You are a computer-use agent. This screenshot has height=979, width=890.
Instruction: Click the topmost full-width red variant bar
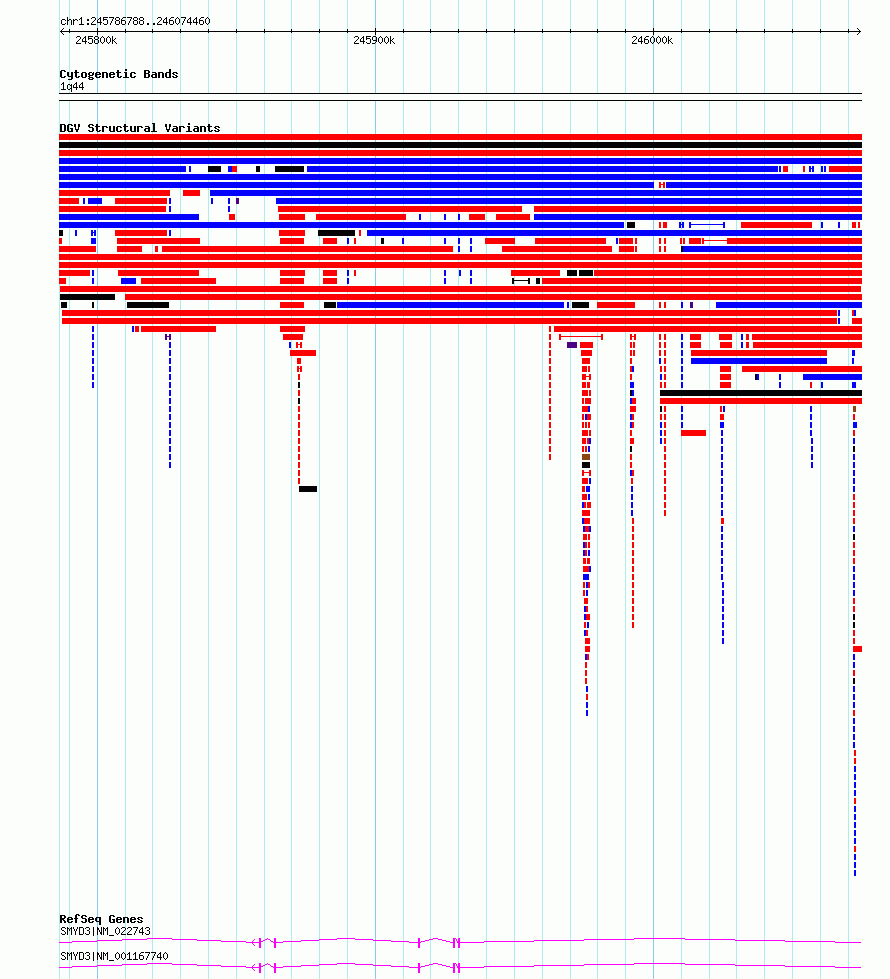(x=460, y=137)
